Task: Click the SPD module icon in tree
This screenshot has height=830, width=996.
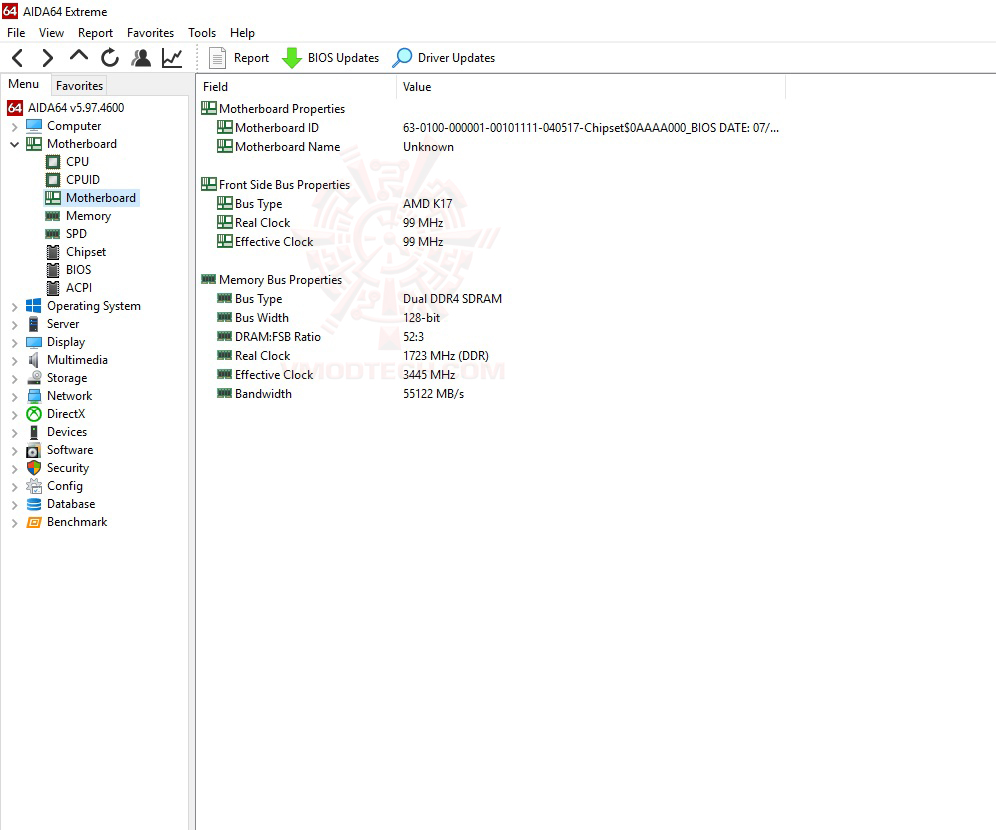Action: 53,234
